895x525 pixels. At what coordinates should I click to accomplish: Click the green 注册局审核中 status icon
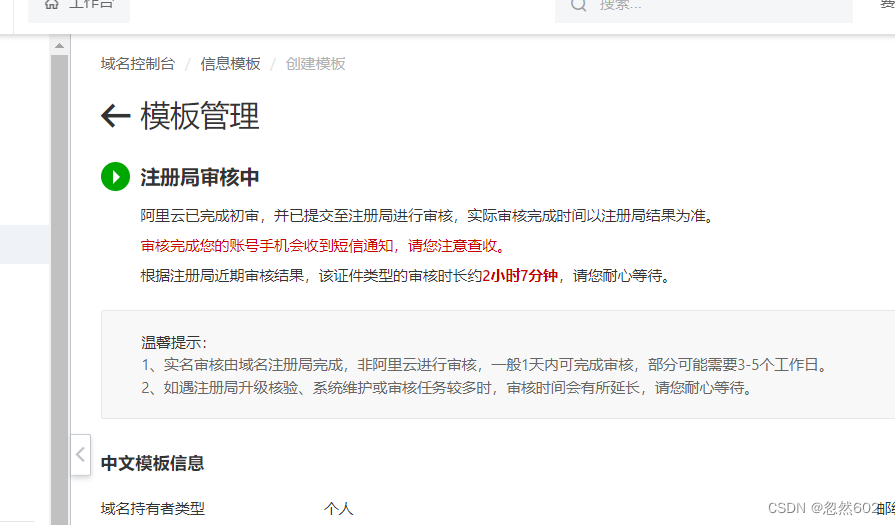(115, 177)
